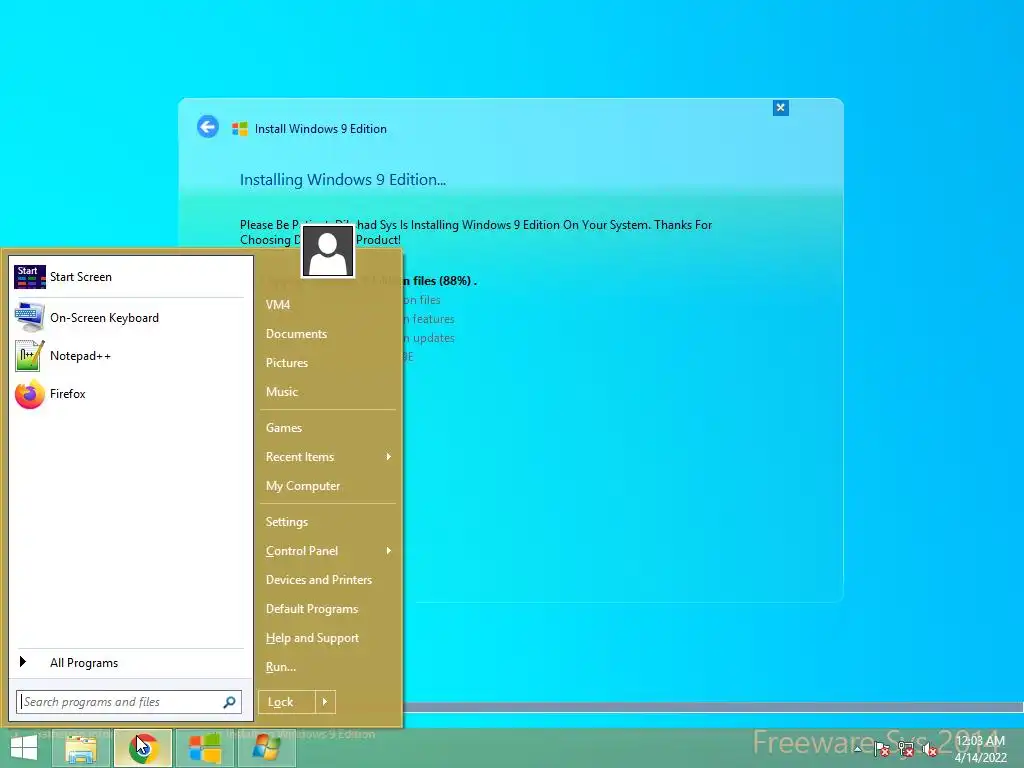1024x768 pixels.
Task: Switch to Install Windows 9 Edition taskbar button
Action: [204, 748]
